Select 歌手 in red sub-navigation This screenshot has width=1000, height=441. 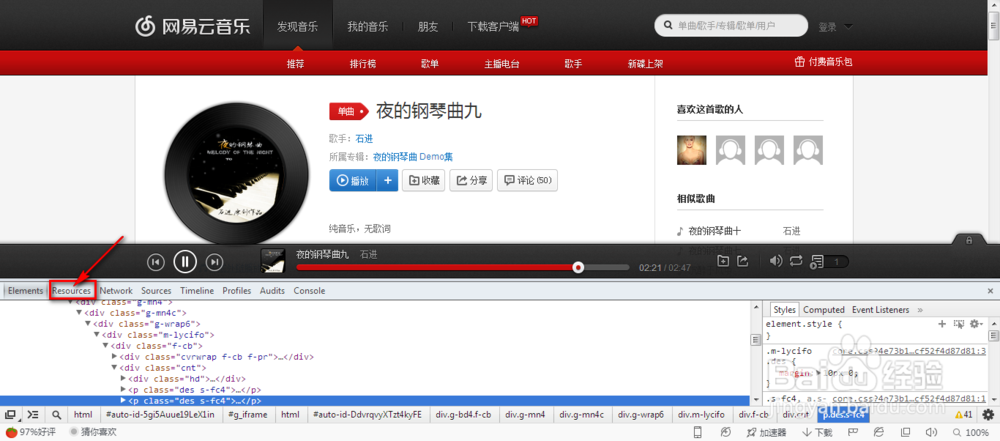pyautogui.click(x=573, y=64)
